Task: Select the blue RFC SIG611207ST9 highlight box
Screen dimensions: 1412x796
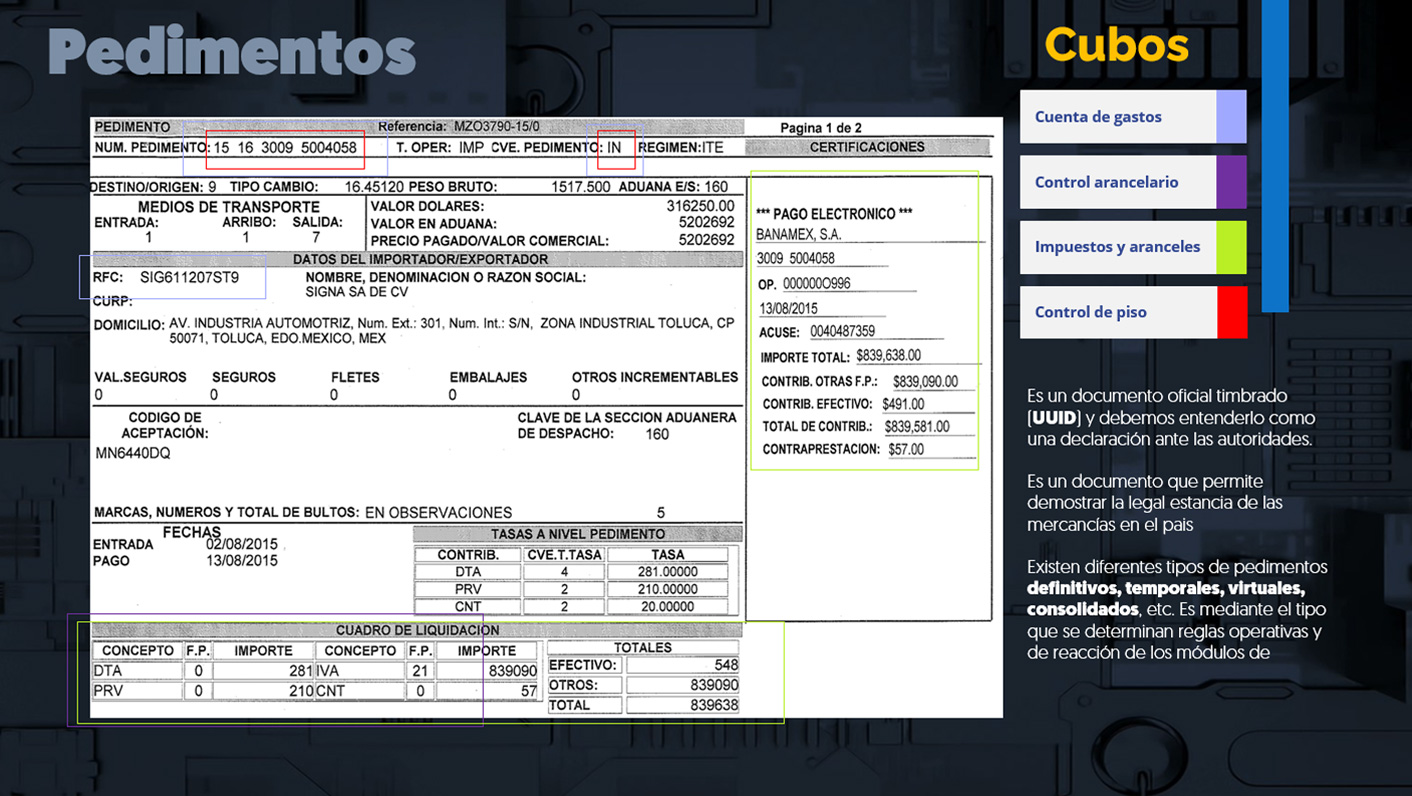Action: click(x=172, y=279)
